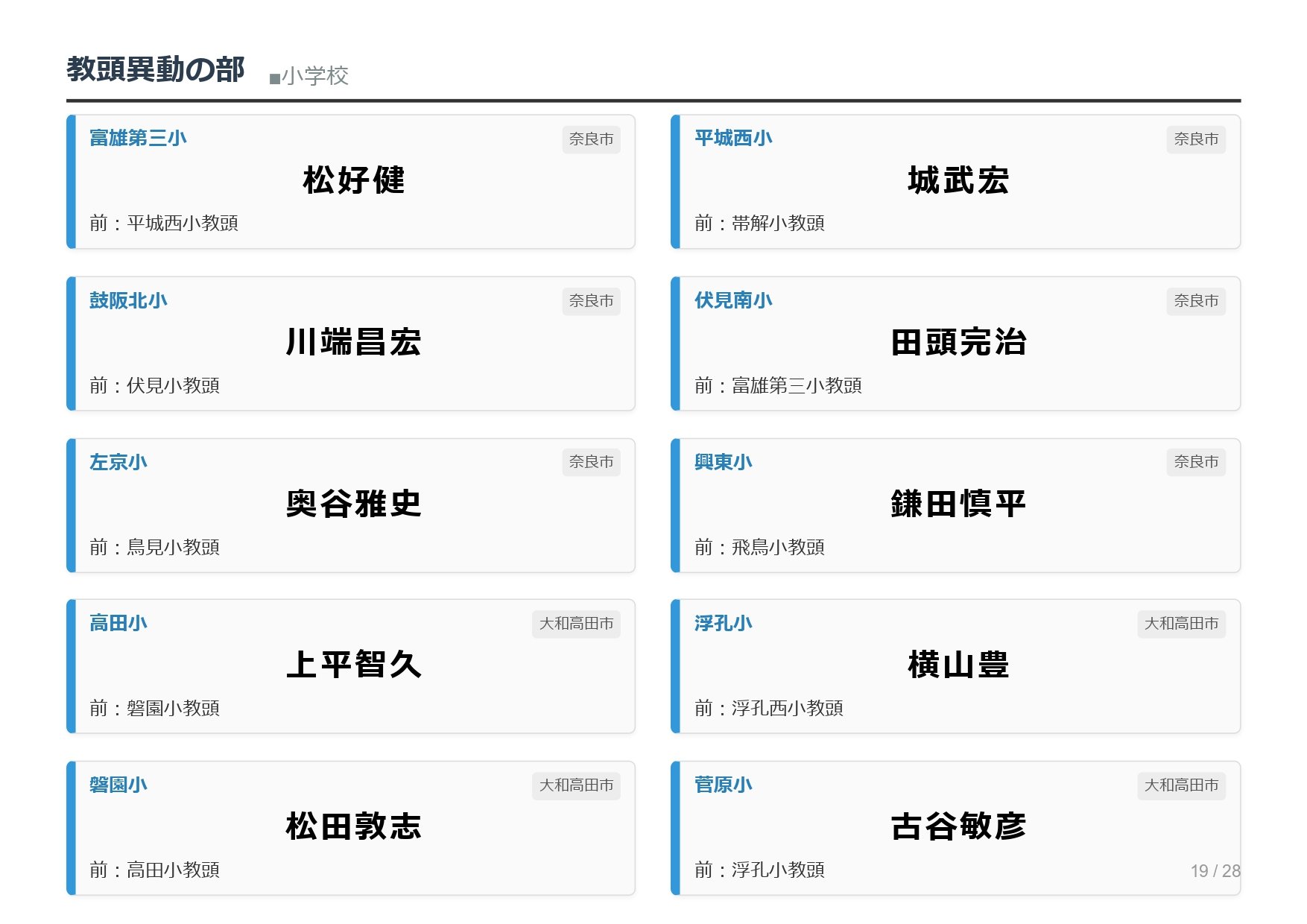Screen dimensions: 1307x924
Task: Click the name 川端昌宏
Action: click(x=354, y=342)
